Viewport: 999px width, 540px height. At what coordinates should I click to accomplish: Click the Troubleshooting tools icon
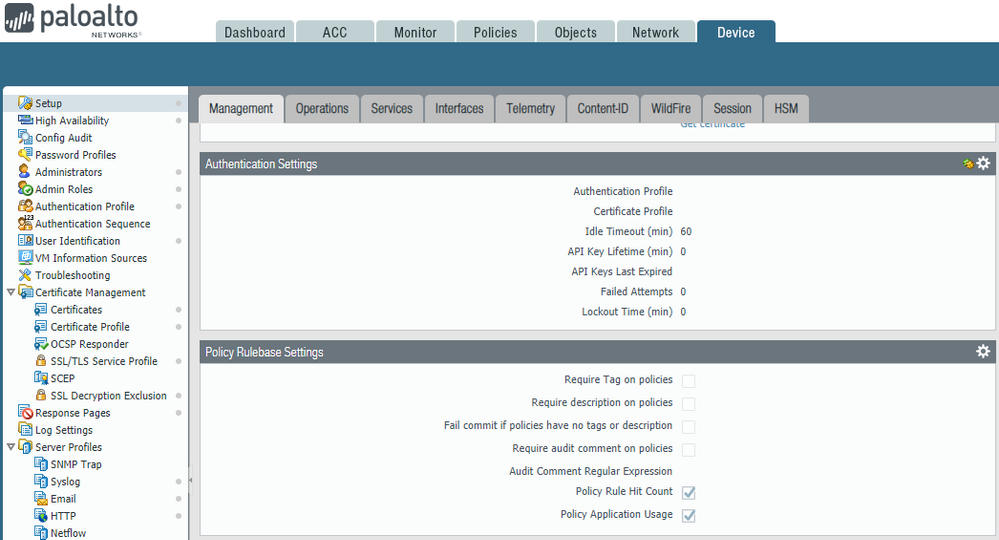25,275
